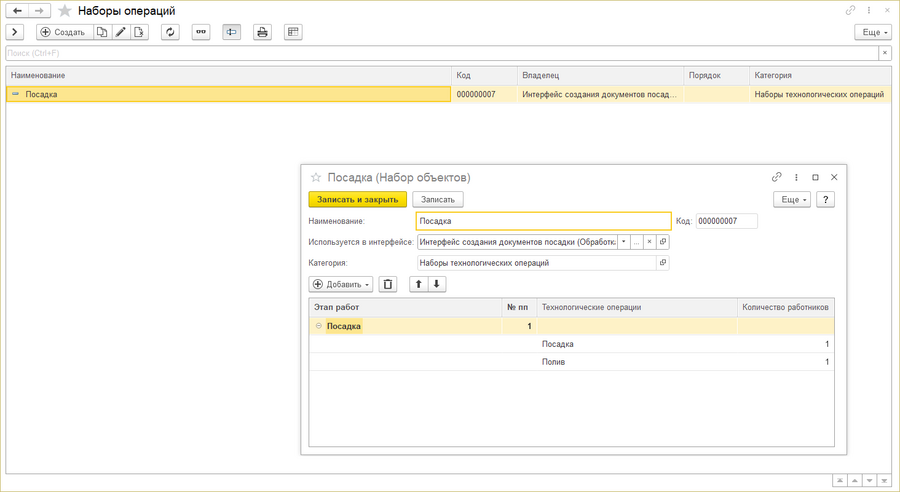Viewport: 900px width, 492px height.
Task: Open the main list Еще menu
Action: (873, 32)
